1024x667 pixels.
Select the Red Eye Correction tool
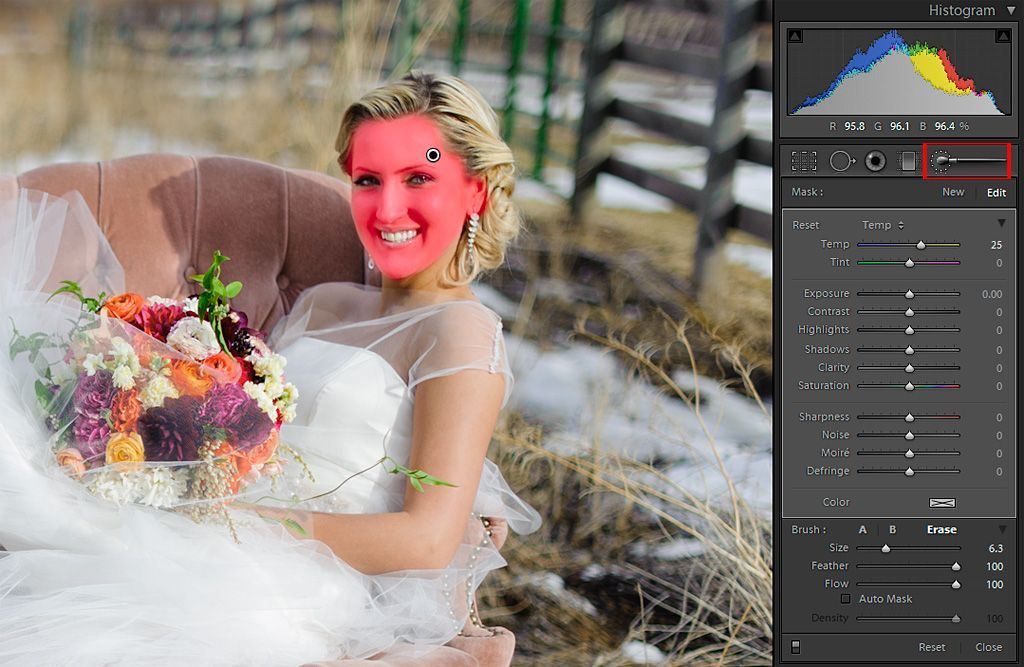(875, 161)
